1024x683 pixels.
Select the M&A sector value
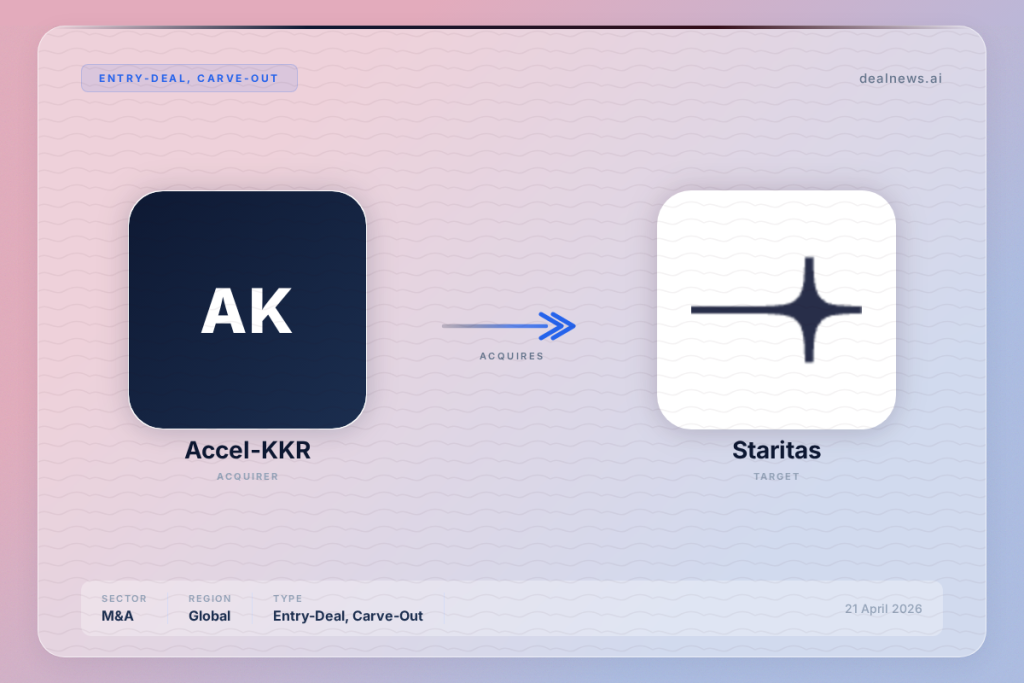point(117,616)
